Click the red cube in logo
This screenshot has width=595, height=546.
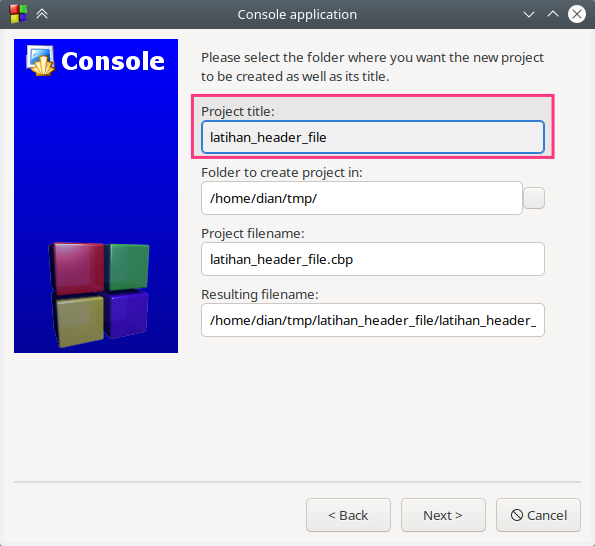click(x=77, y=267)
